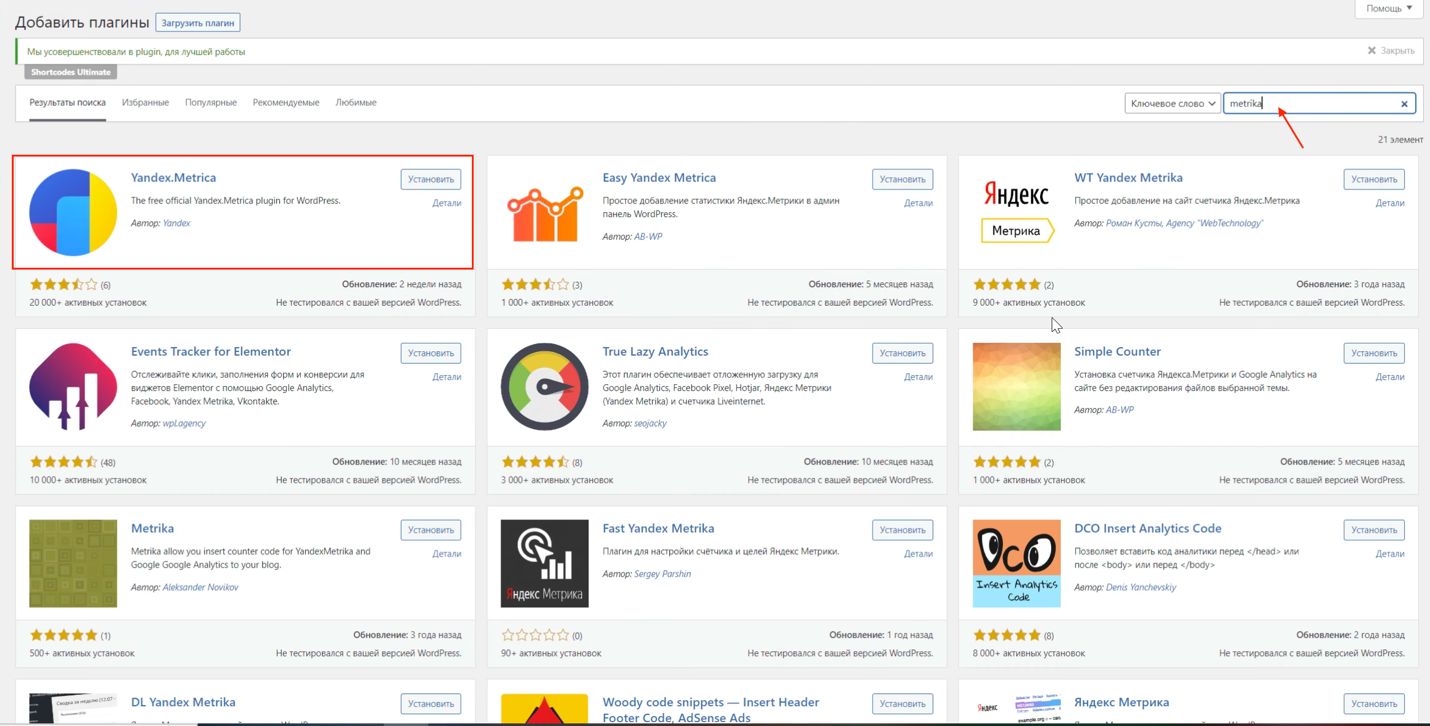
Task: Install the Яндекс Метрика plugin
Action: [x=1374, y=704]
